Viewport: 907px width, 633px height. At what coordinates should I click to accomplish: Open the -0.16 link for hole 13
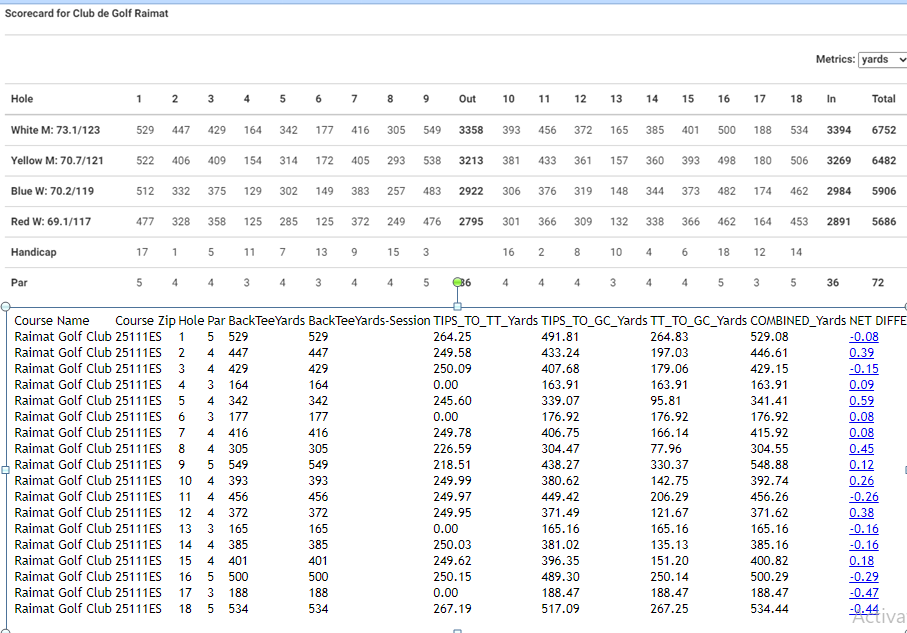[864, 529]
